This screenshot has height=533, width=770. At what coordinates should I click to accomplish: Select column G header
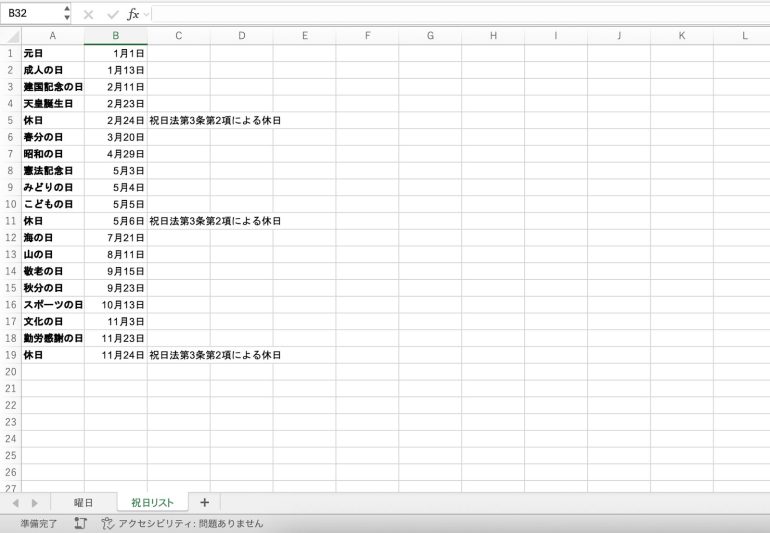coord(430,36)
